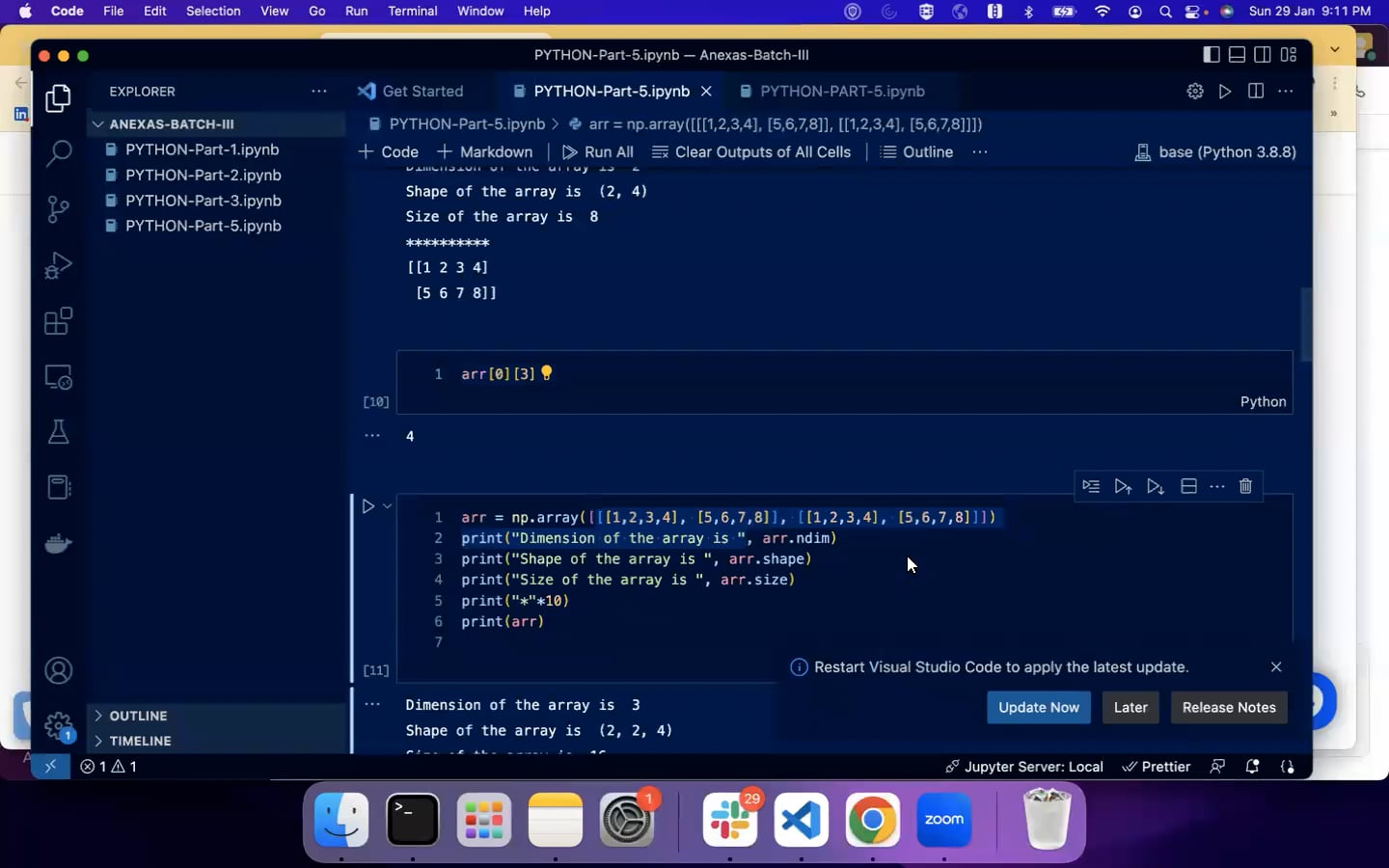Image resolution: width=1389 pixels, height=868 pixels.
Task: Open the Accounts menu icon
Action: click(x=59, y=671)
